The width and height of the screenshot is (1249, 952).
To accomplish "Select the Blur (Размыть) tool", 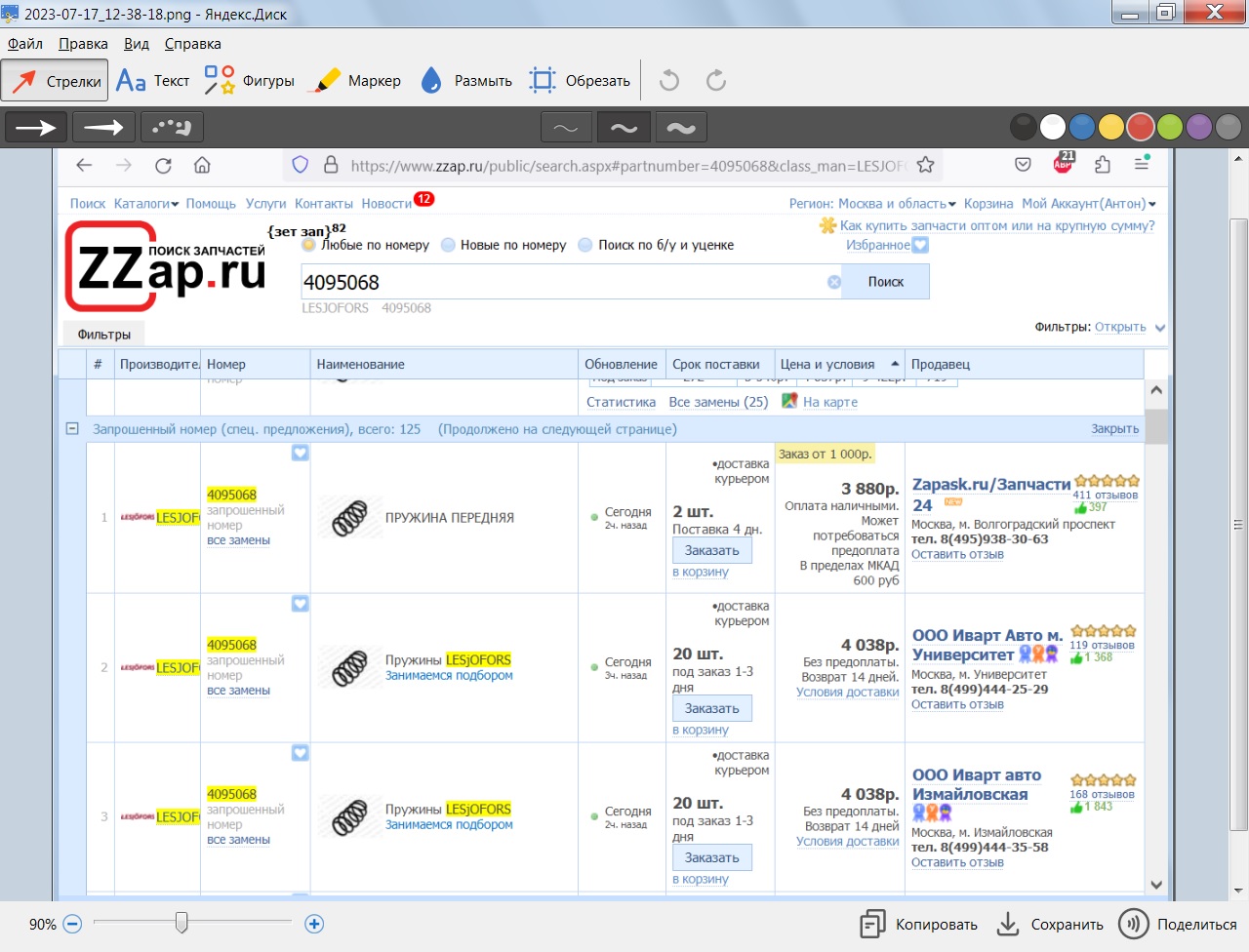I will pos(465,81).
